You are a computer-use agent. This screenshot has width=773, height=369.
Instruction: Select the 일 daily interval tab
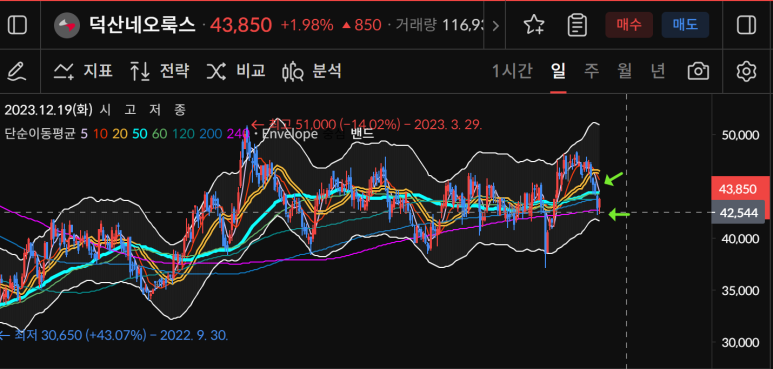click(558, 71)
